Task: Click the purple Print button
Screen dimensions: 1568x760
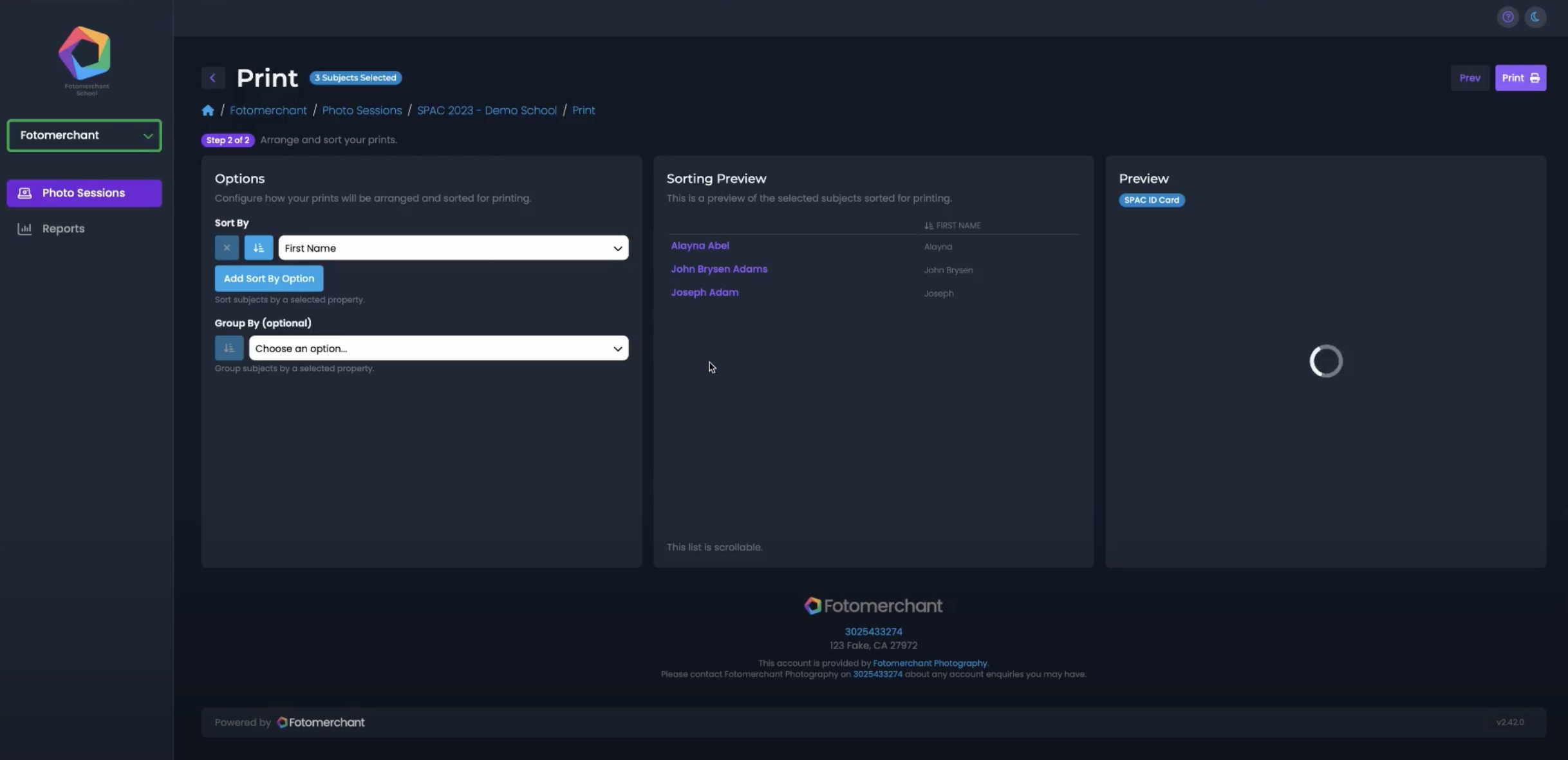Action: tap(1520, 78)
